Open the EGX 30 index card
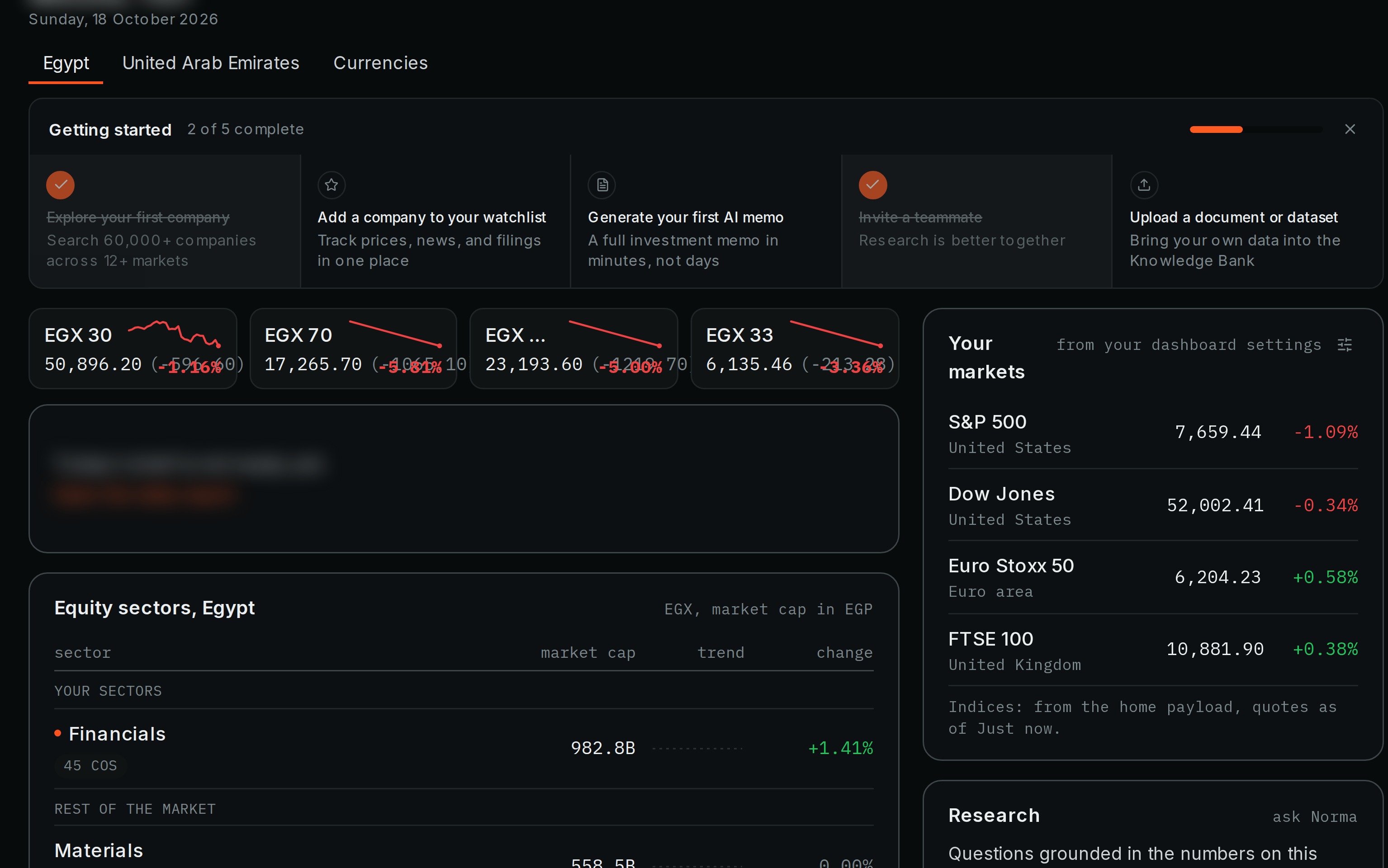 point(133,349)
